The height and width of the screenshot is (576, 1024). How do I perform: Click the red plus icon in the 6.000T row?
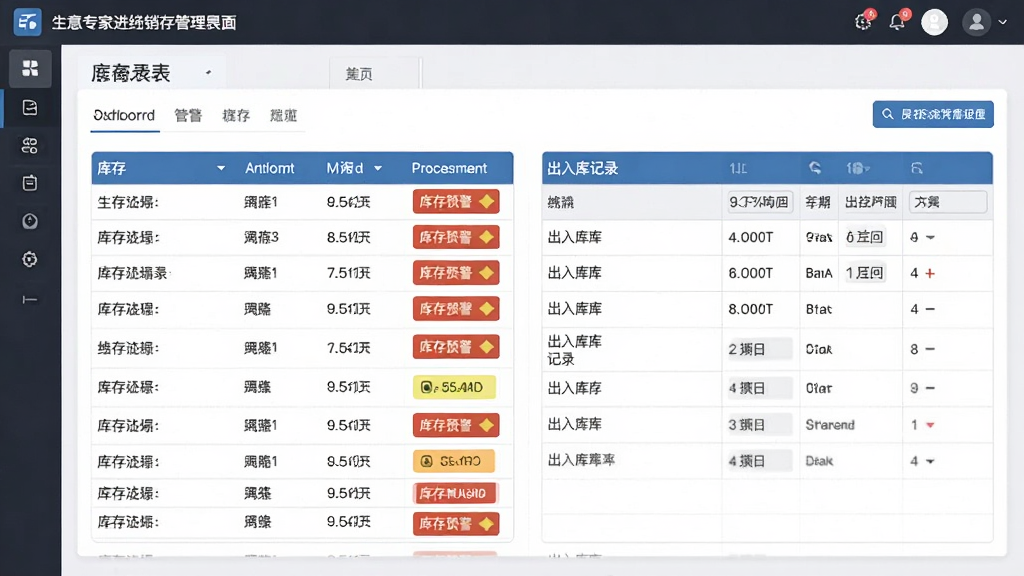tap(930, 273)
